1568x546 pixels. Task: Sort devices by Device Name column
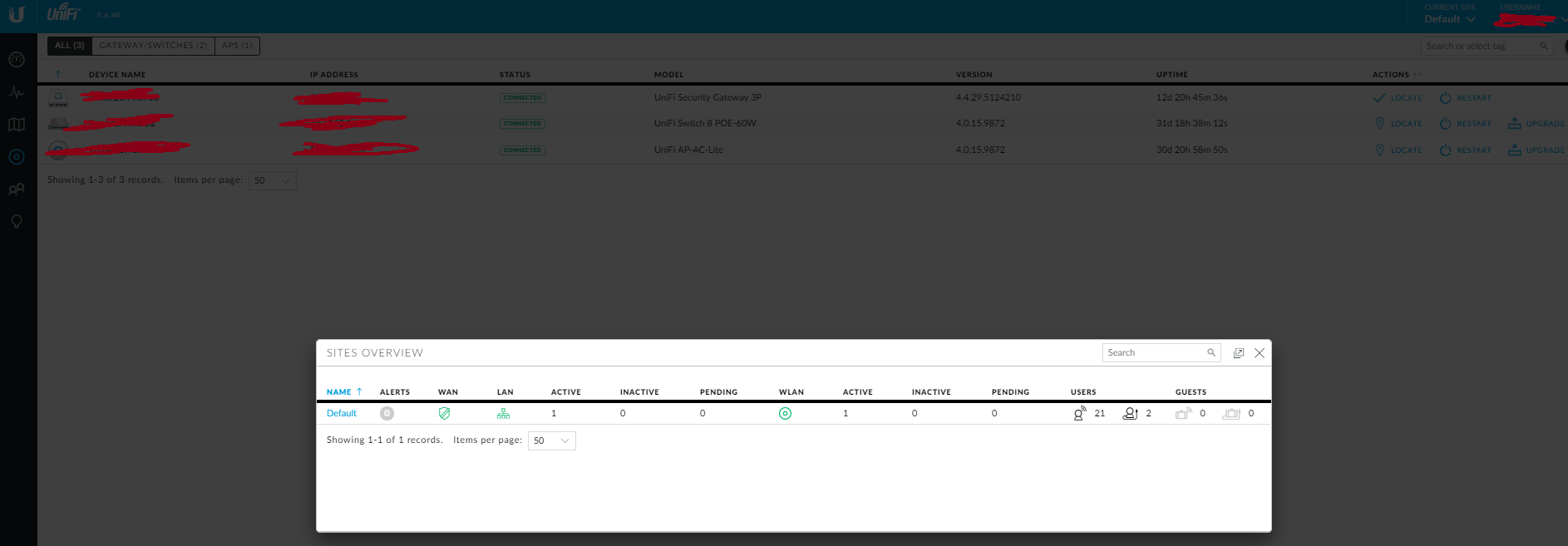(x=117, y=75)
